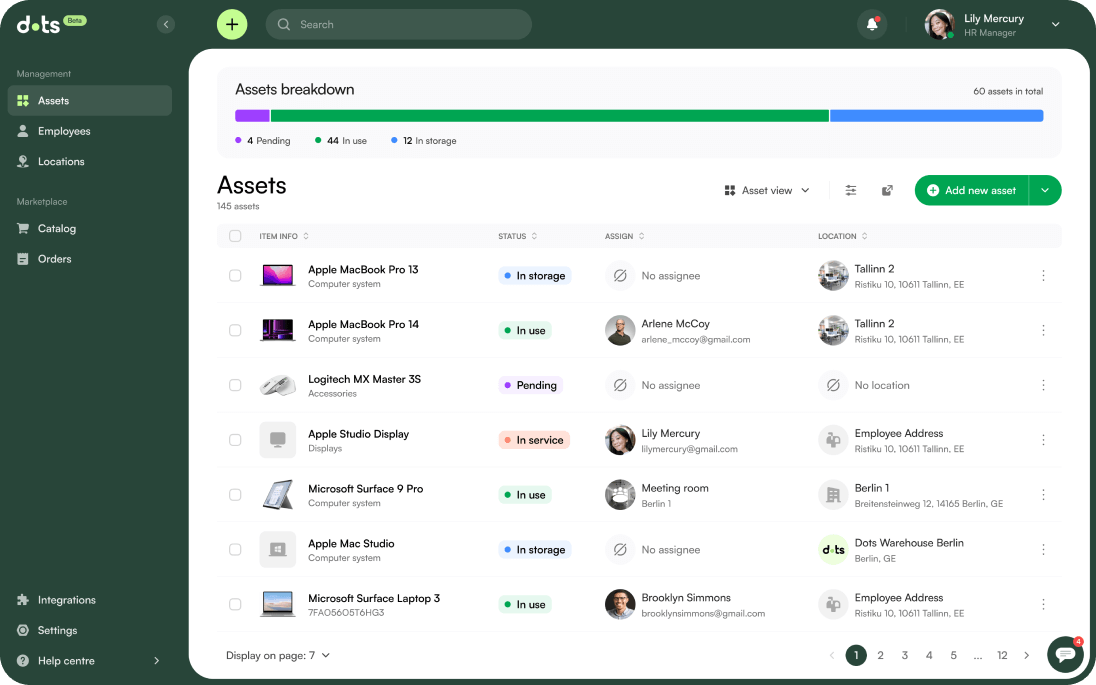The width and height of the screenshot is (1096, 685).
Task: Change the Display on page dropdown
Action: (x=277, y=655)
